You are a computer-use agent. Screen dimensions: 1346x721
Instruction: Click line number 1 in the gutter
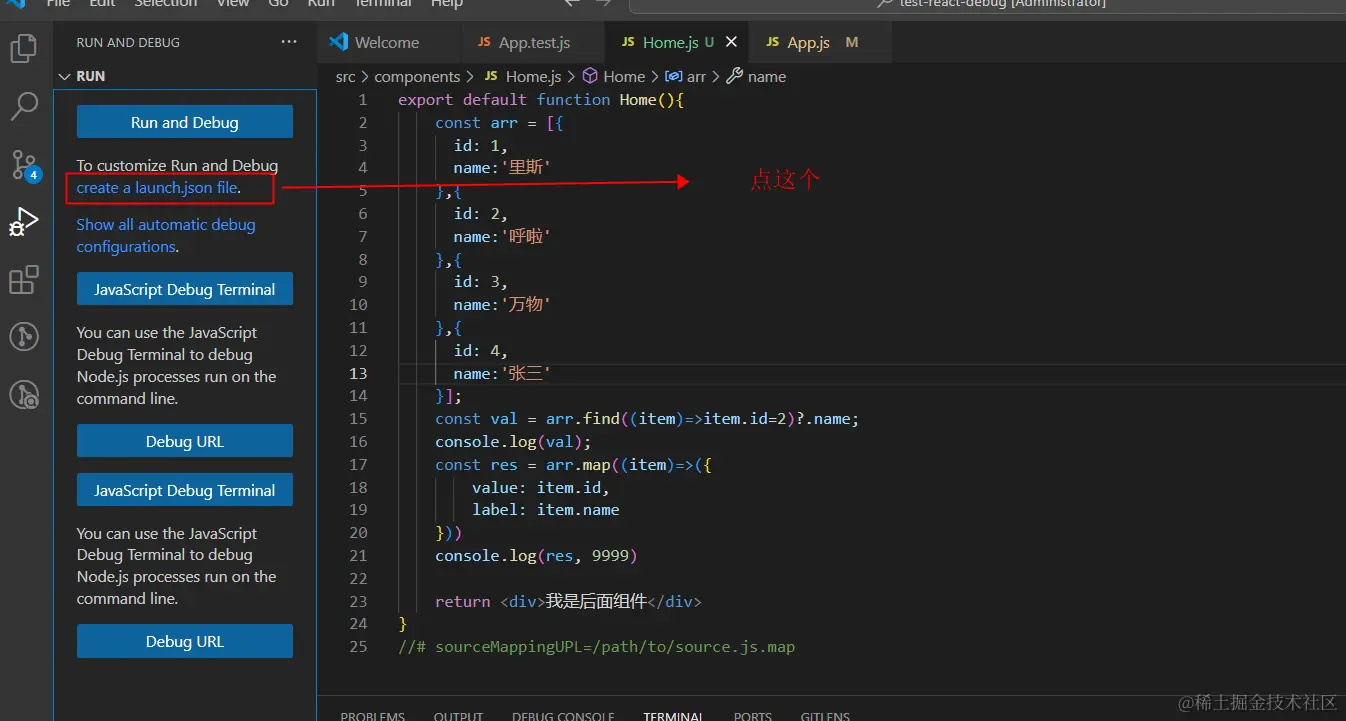click(x=363, y=100)
